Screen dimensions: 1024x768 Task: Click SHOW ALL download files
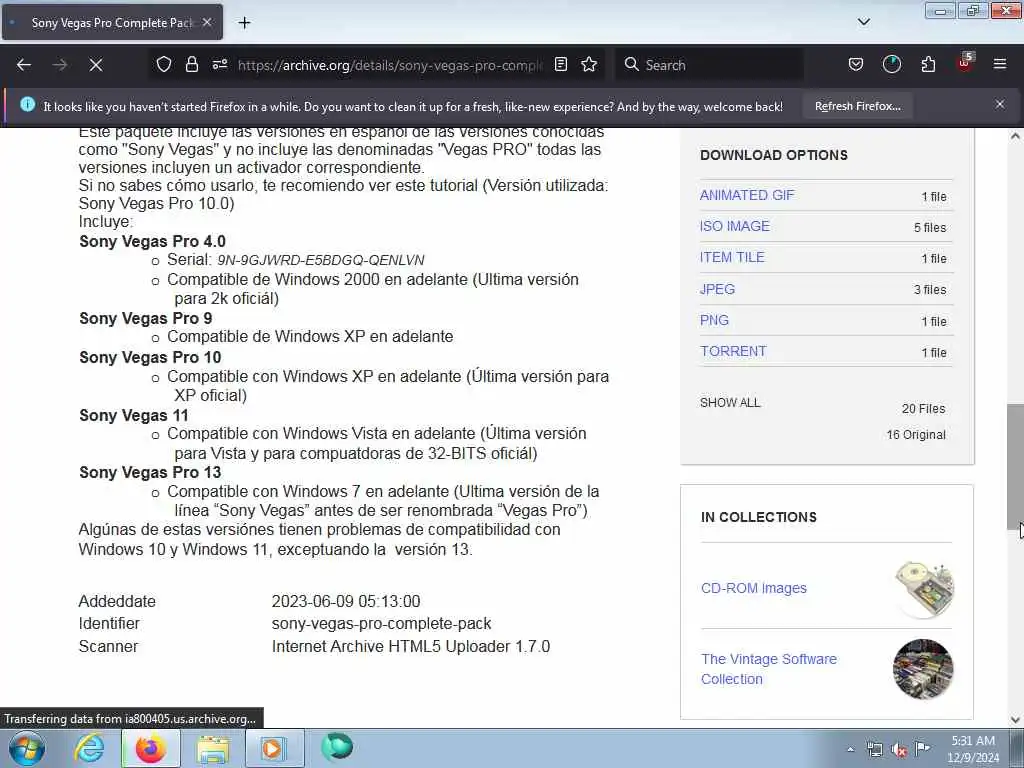coord(730,403)
